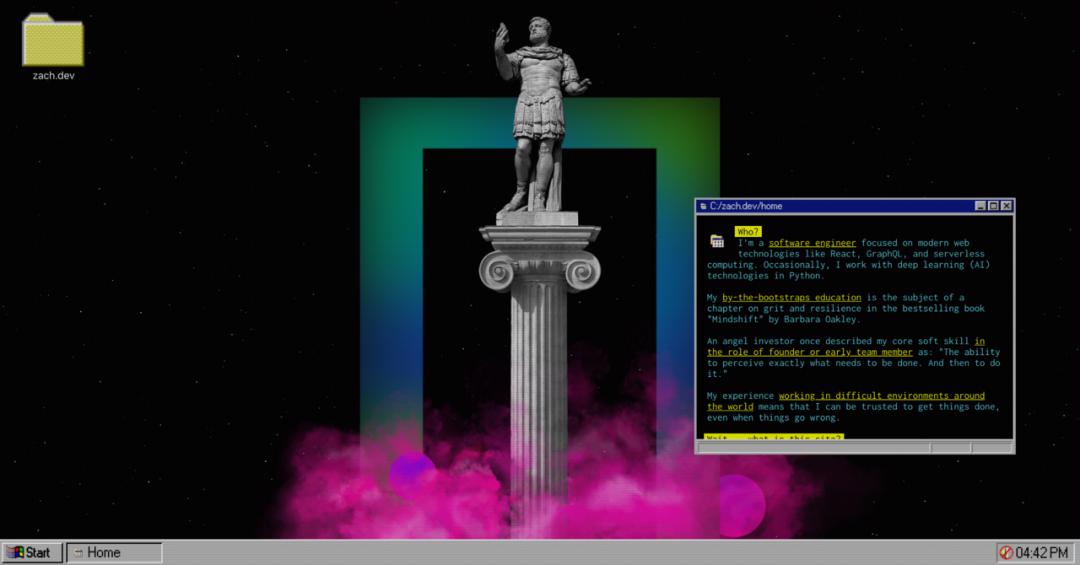
Task: Click the calendar icon beside the Who? heading
Action: click(x=717, y=241)
